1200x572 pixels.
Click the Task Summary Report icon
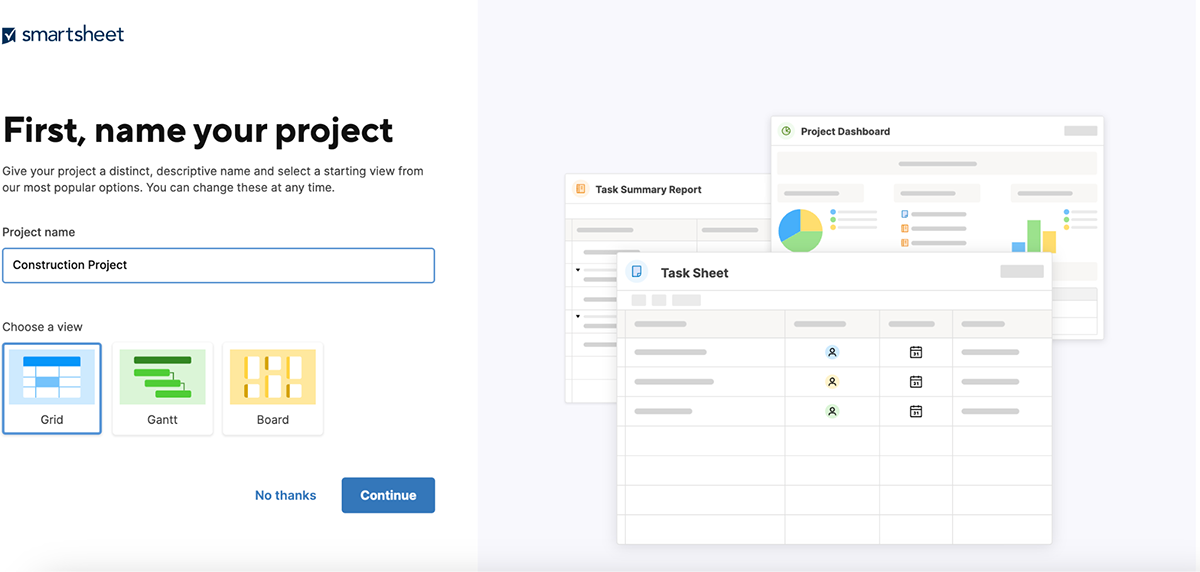coord(580,189)
